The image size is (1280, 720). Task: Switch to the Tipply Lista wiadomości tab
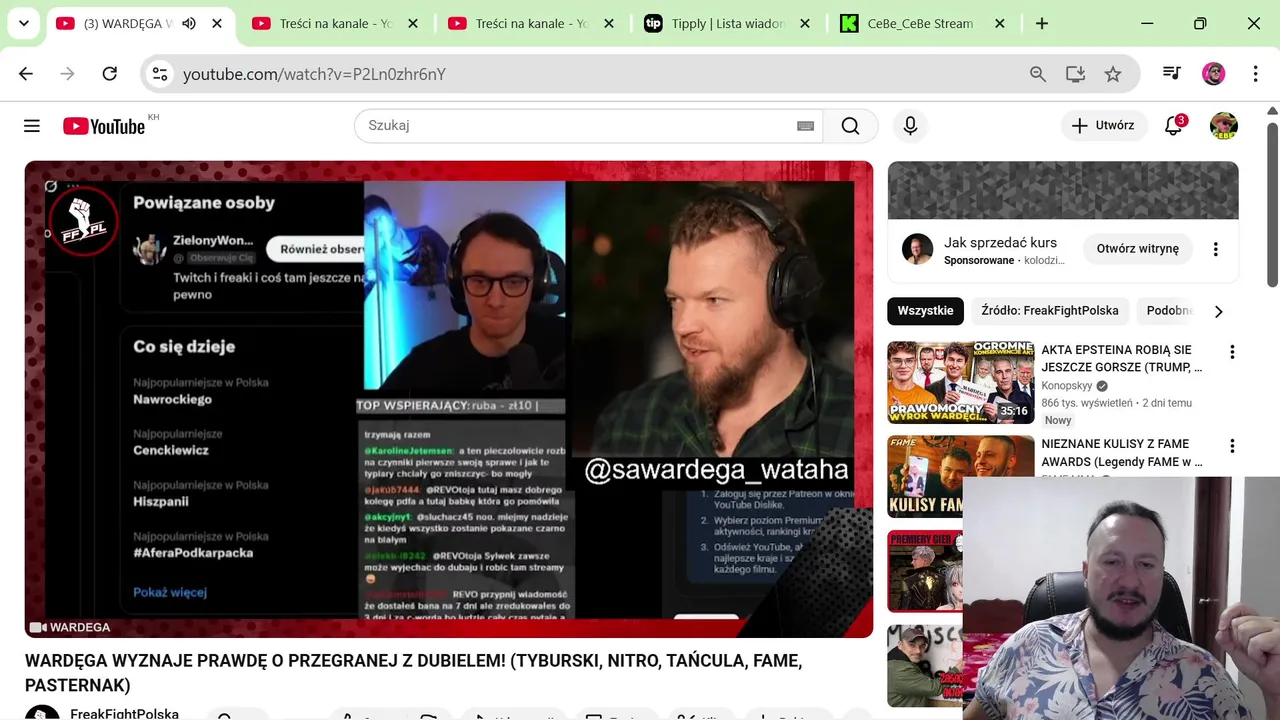point(729,23)
